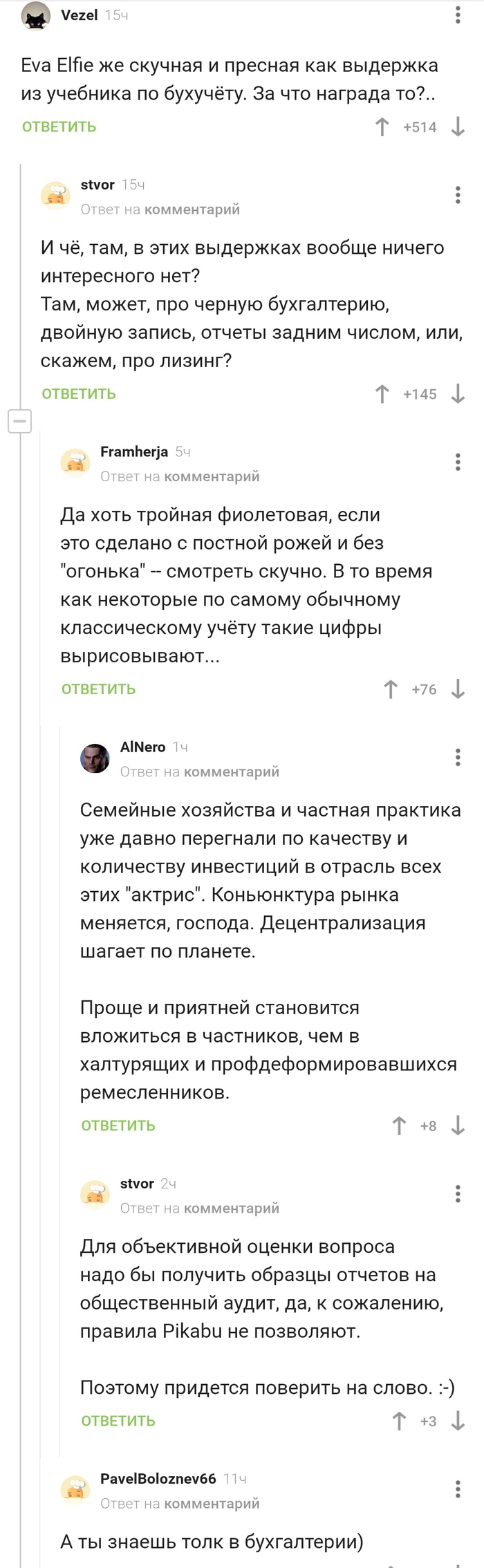The height and width of the screenshot is (1568, 484).
Task: Open AlNero's profile avatar
Action: (x=95, y=758)
